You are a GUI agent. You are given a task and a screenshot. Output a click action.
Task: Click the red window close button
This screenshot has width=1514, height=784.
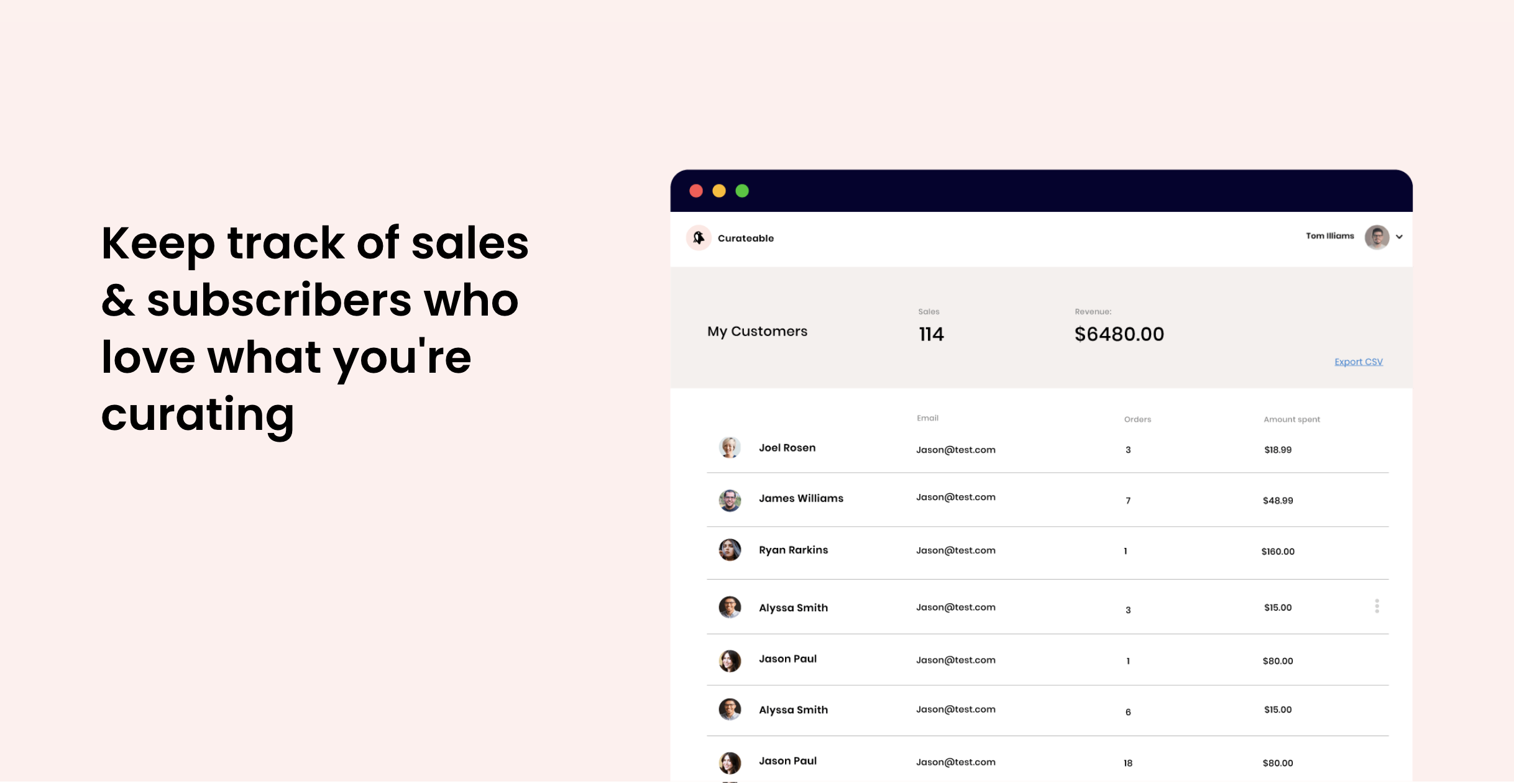coord(696,191)
